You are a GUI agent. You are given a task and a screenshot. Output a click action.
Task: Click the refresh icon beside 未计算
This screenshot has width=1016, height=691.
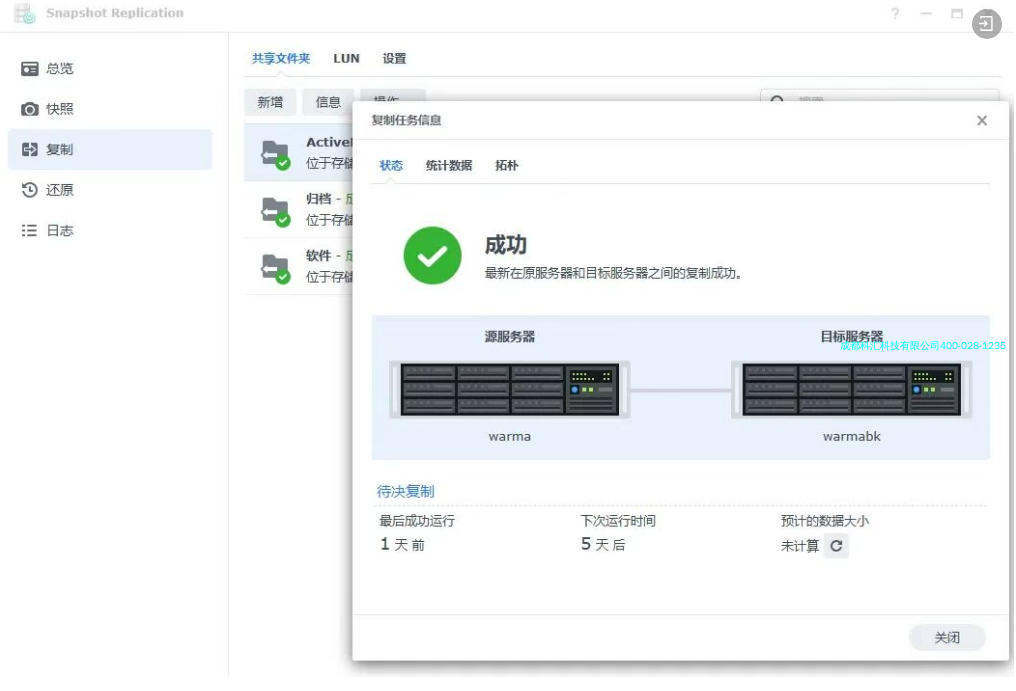pos(836,546)
